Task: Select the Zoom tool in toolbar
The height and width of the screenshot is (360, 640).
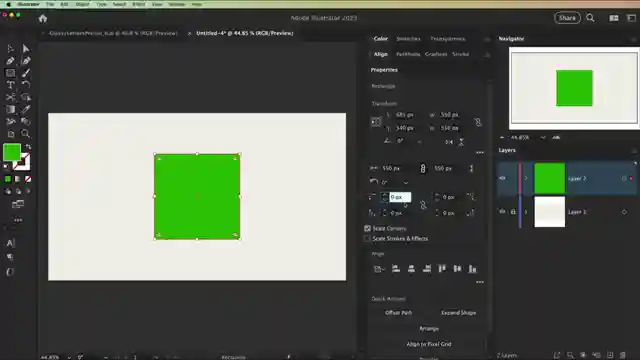Action: click(x=26, y=134)
